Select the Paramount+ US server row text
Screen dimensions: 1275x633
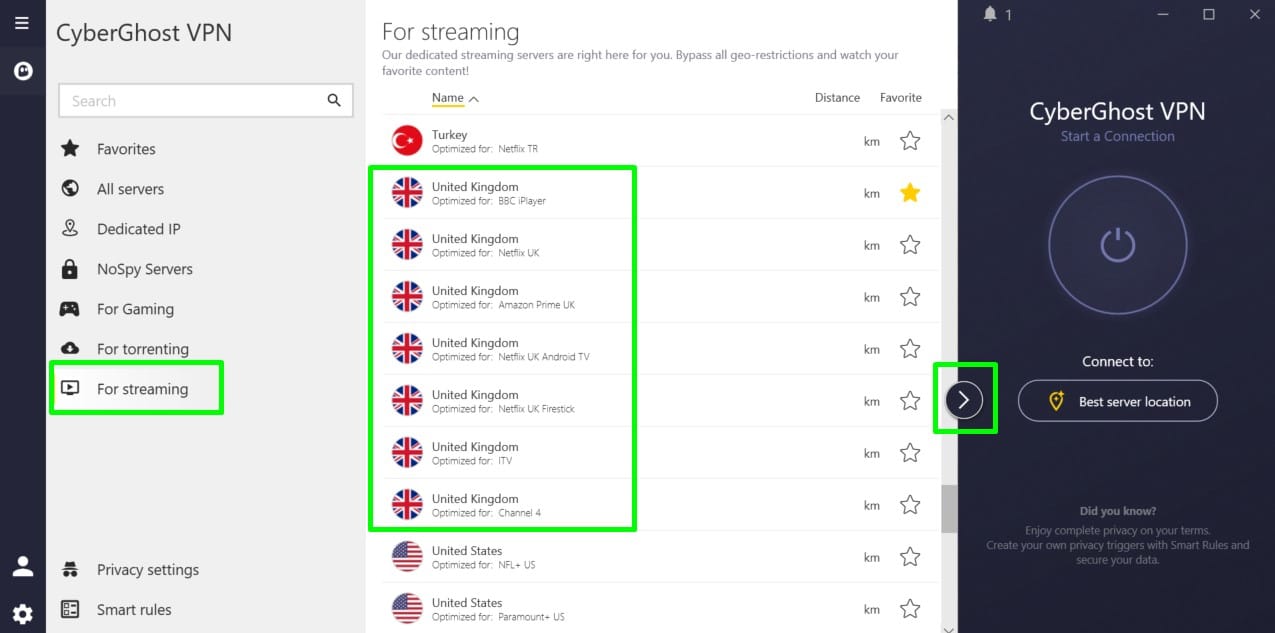[x=497, y=609]
